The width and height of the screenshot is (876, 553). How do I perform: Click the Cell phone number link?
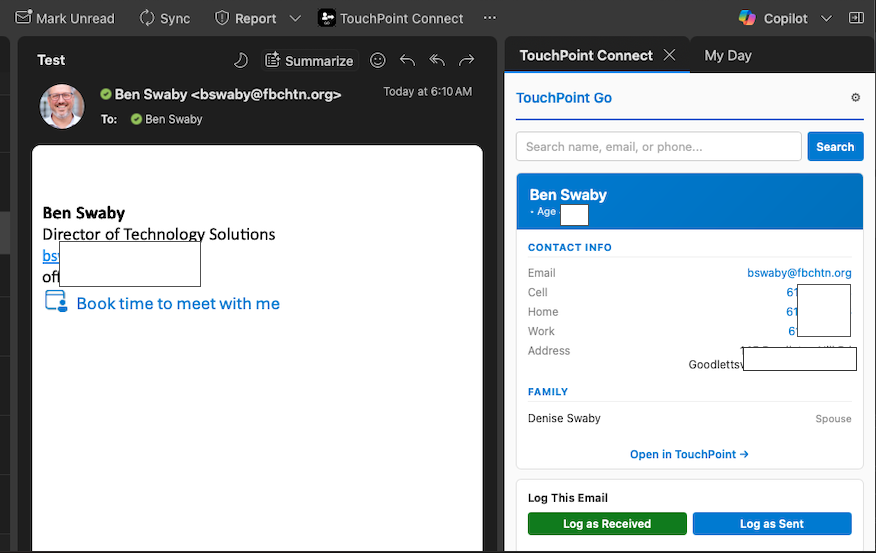coord(792,292)
